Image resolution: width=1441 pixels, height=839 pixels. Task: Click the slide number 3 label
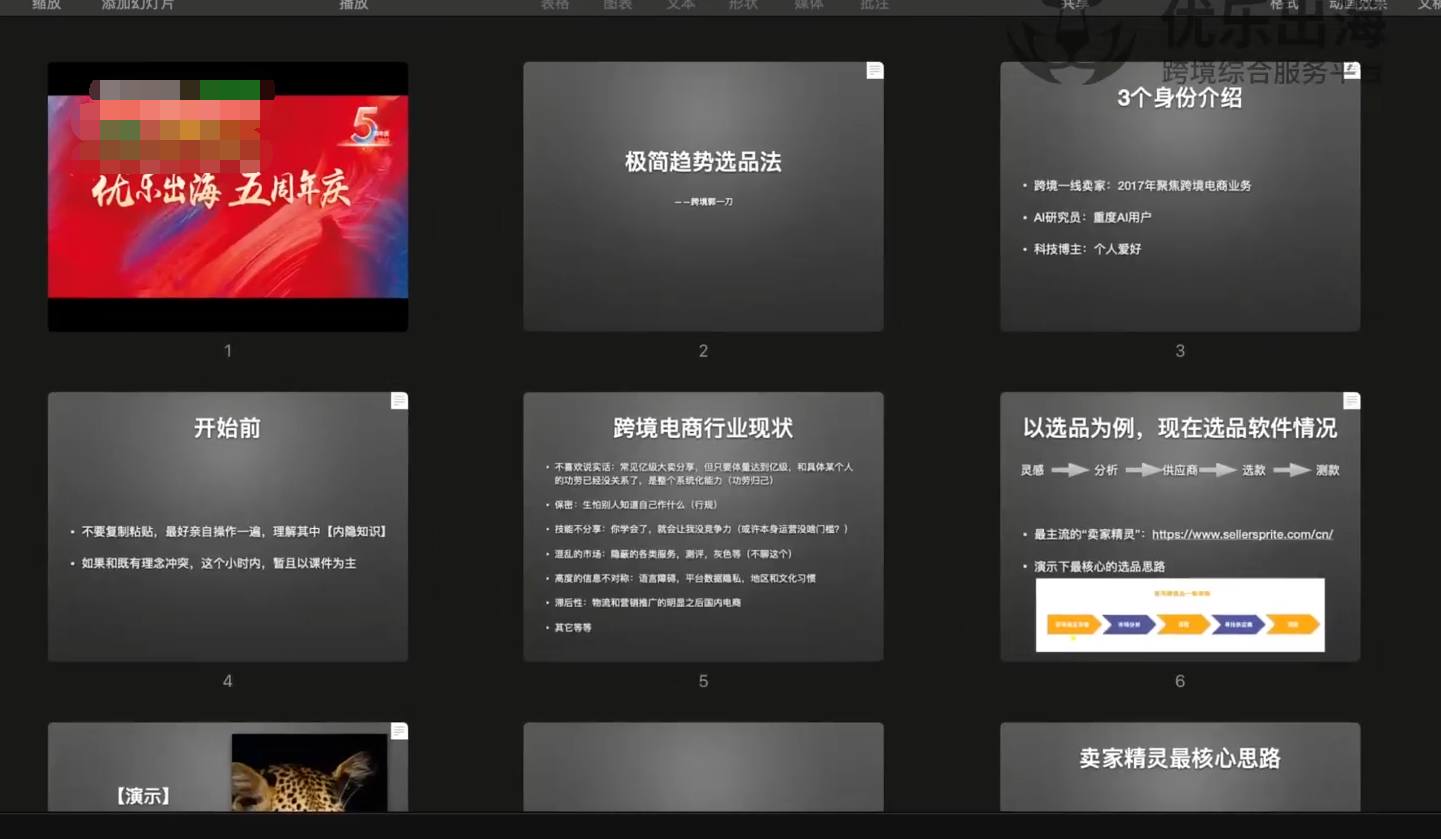tap(1180, 351)
